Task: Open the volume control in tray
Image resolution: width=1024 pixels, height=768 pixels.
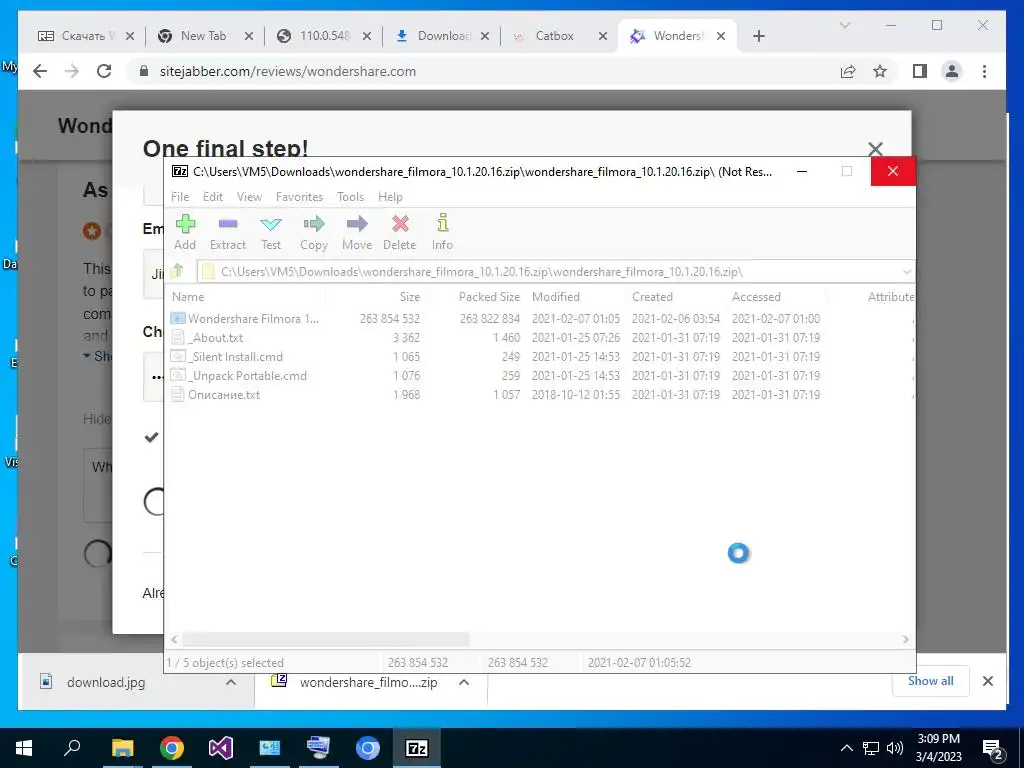Action: coord(895,748)
